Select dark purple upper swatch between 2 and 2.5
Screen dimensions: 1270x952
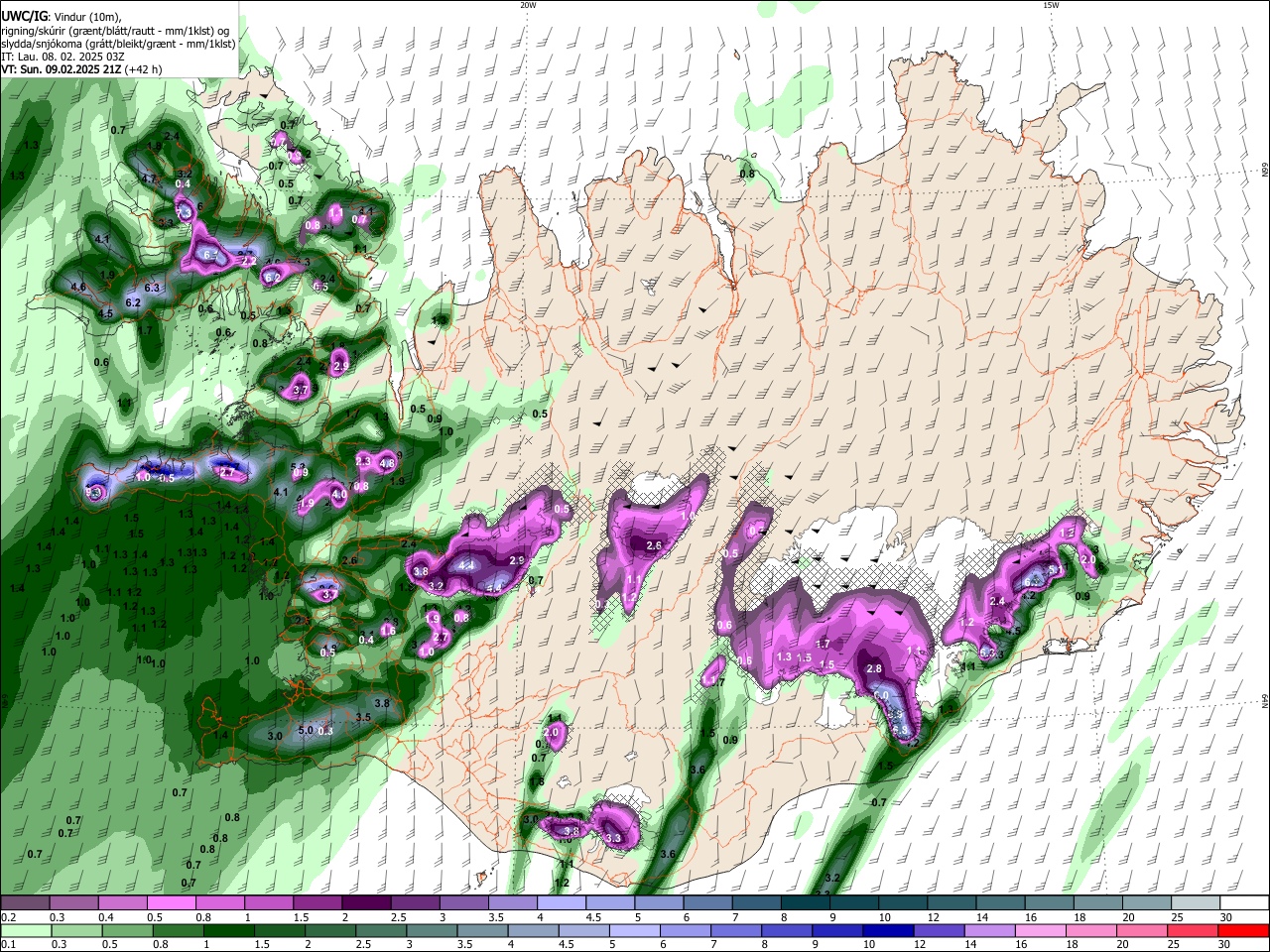pos(366,903)
